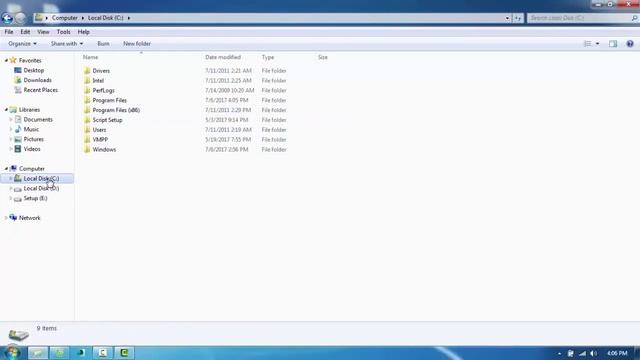Screen dimensions: 640x360
Task: Click the Script Setup folder name
Action: coord(107,120)
